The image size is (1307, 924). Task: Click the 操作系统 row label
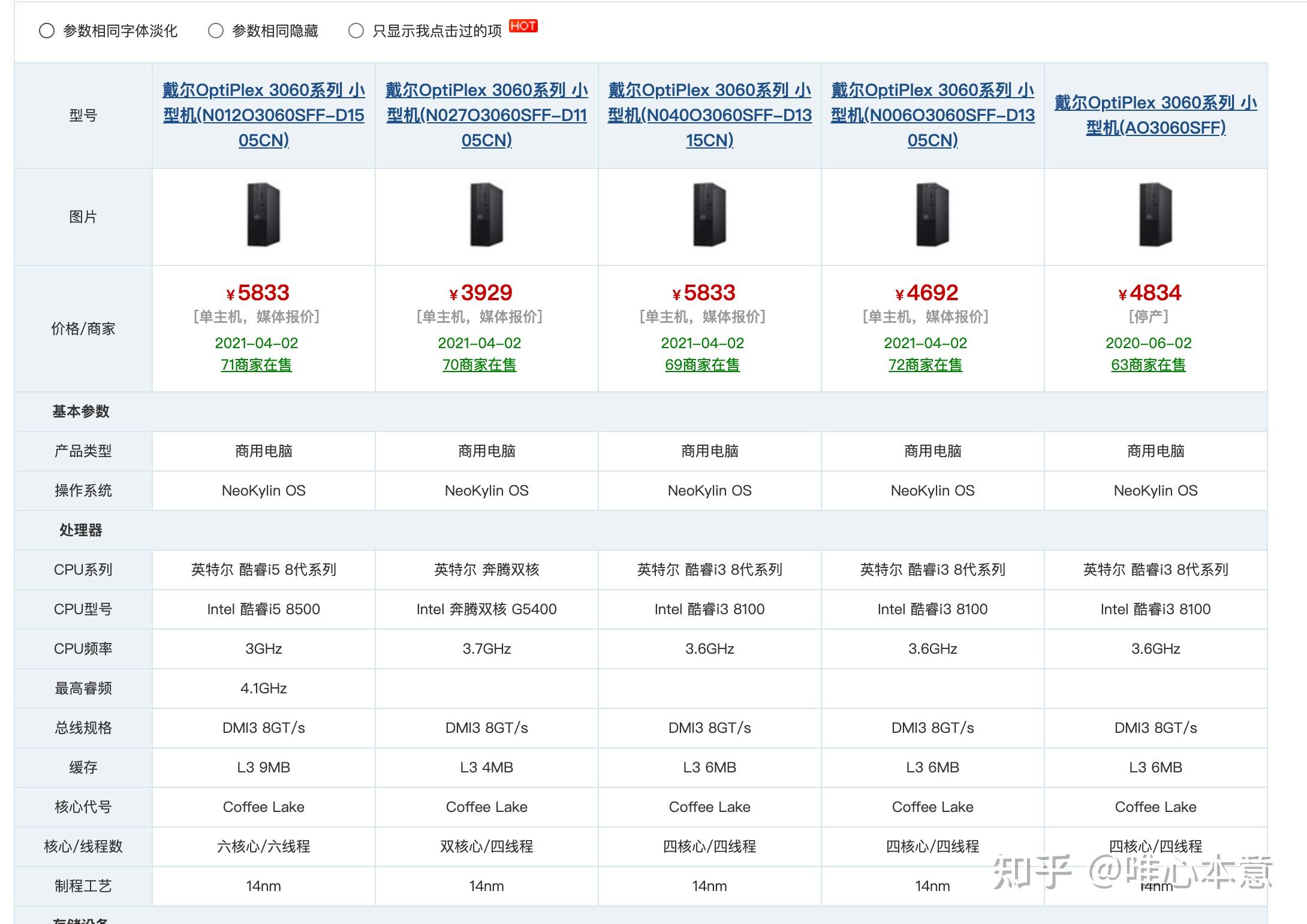click(x=83, y=491)
